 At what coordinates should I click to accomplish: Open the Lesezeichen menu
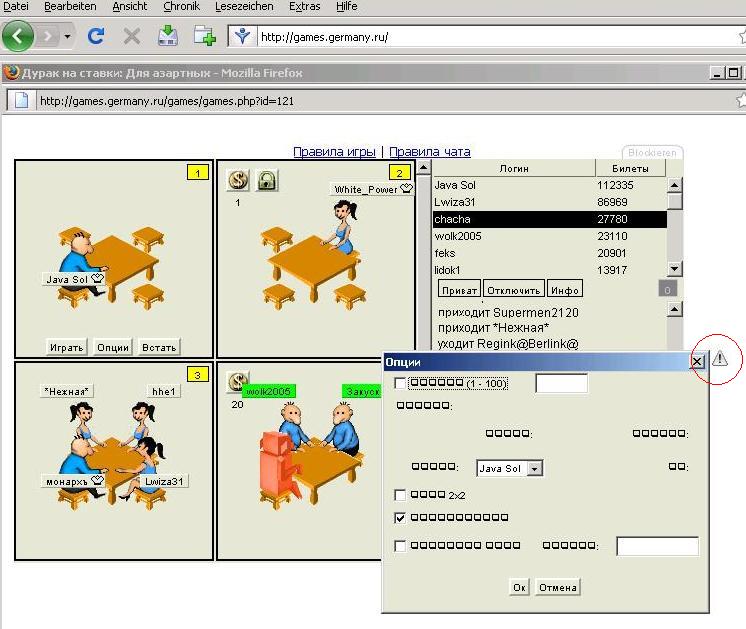[246, 6]
